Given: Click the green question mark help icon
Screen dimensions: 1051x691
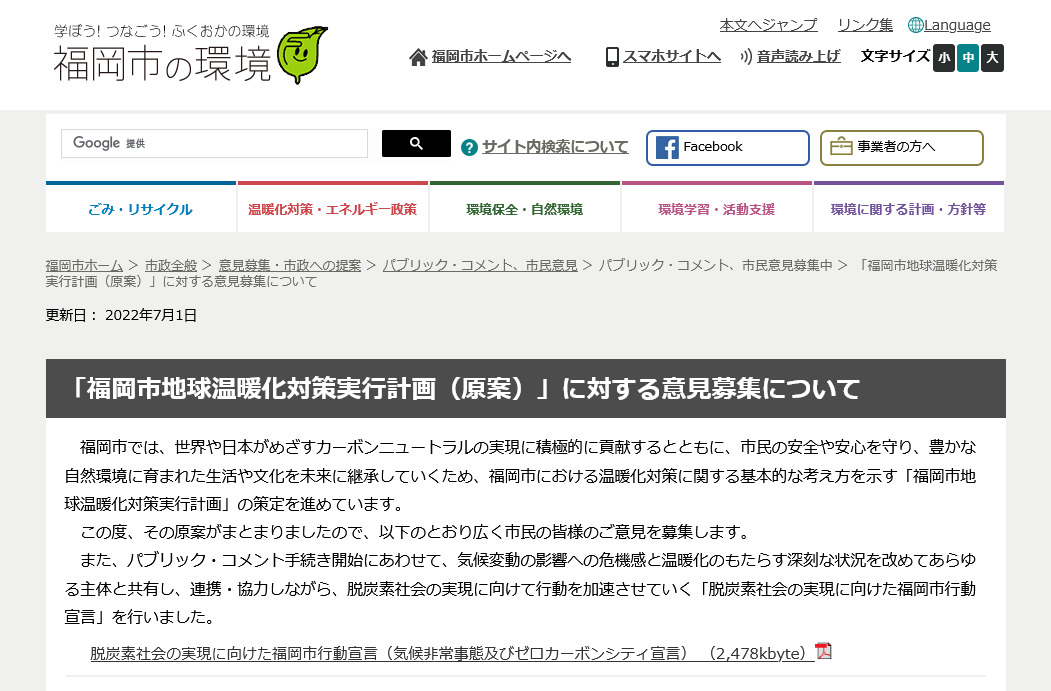Looking at the screenshot, I should 469,146.
